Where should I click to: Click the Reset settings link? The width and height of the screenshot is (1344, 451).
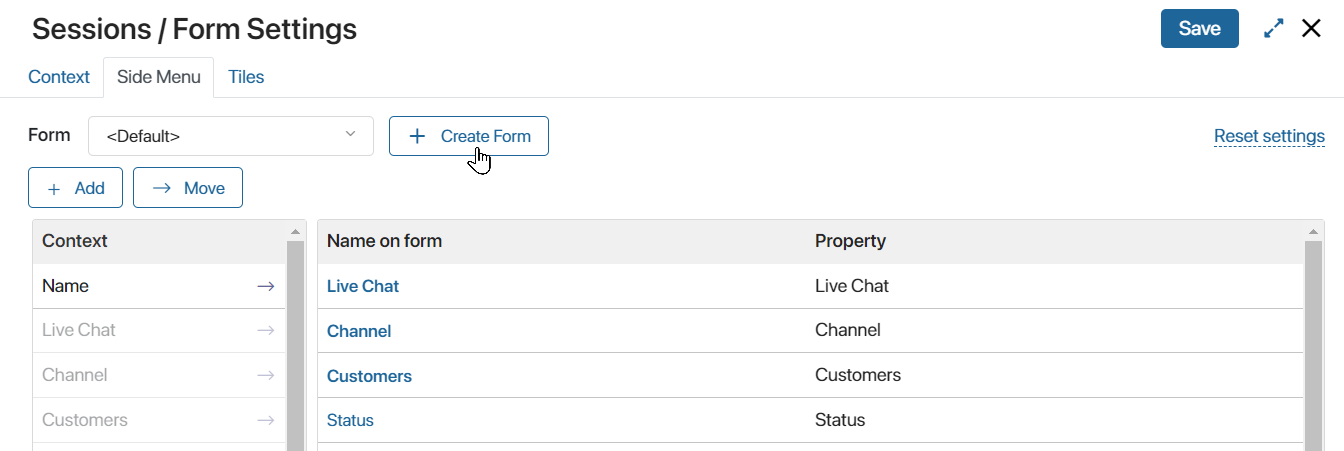(1269, 136)
